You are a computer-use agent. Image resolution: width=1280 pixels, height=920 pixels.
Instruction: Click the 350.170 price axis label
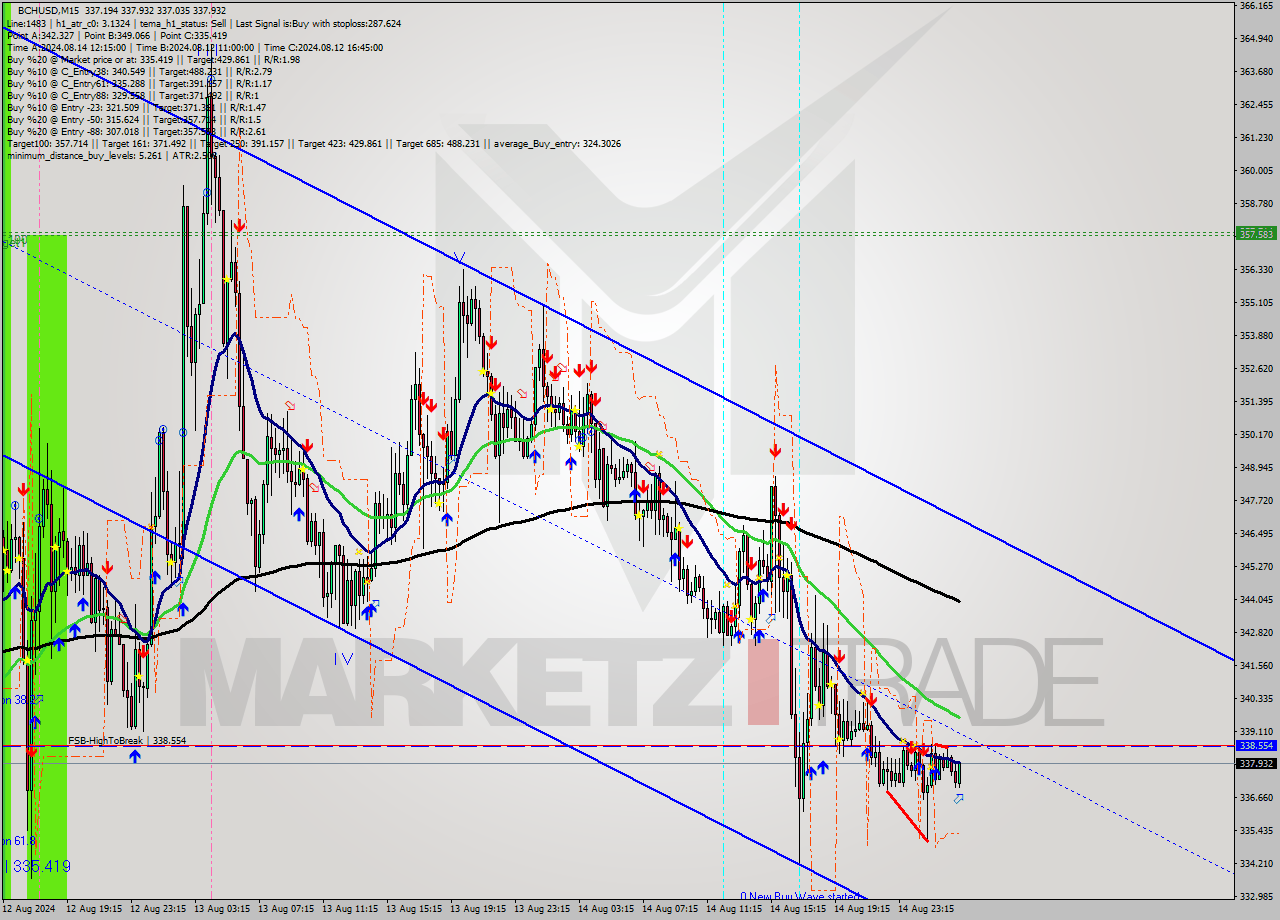1256,435
